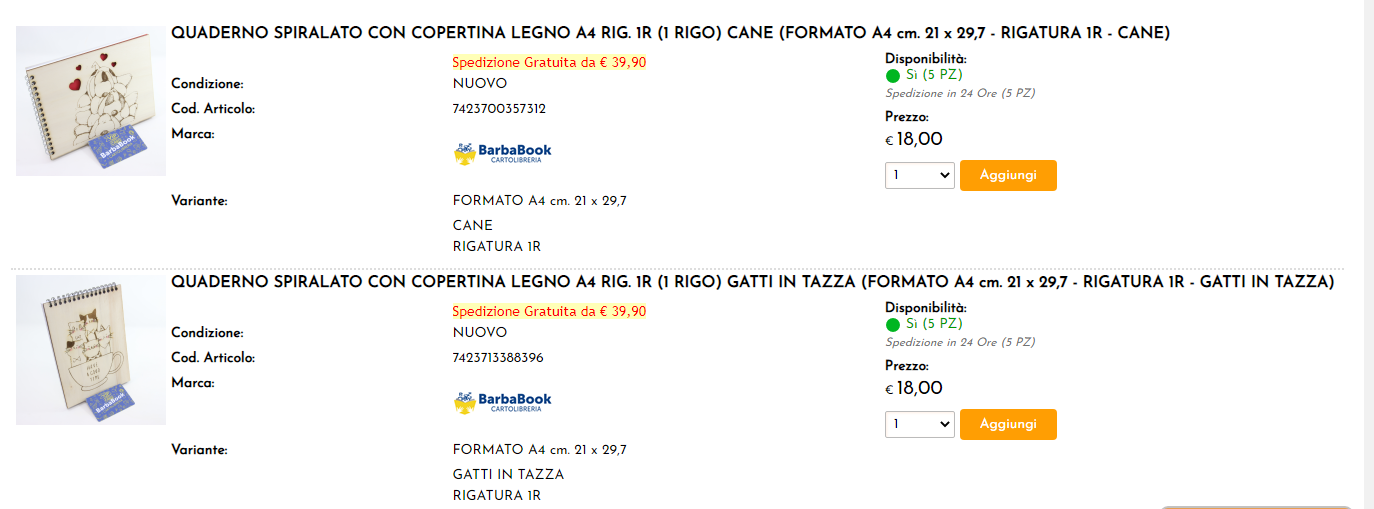Image resolution: width=1374 pixels, height=509 pixels.
Task: Click the green availability dot for the CANE notebook
Action: [x=893, y=76]
